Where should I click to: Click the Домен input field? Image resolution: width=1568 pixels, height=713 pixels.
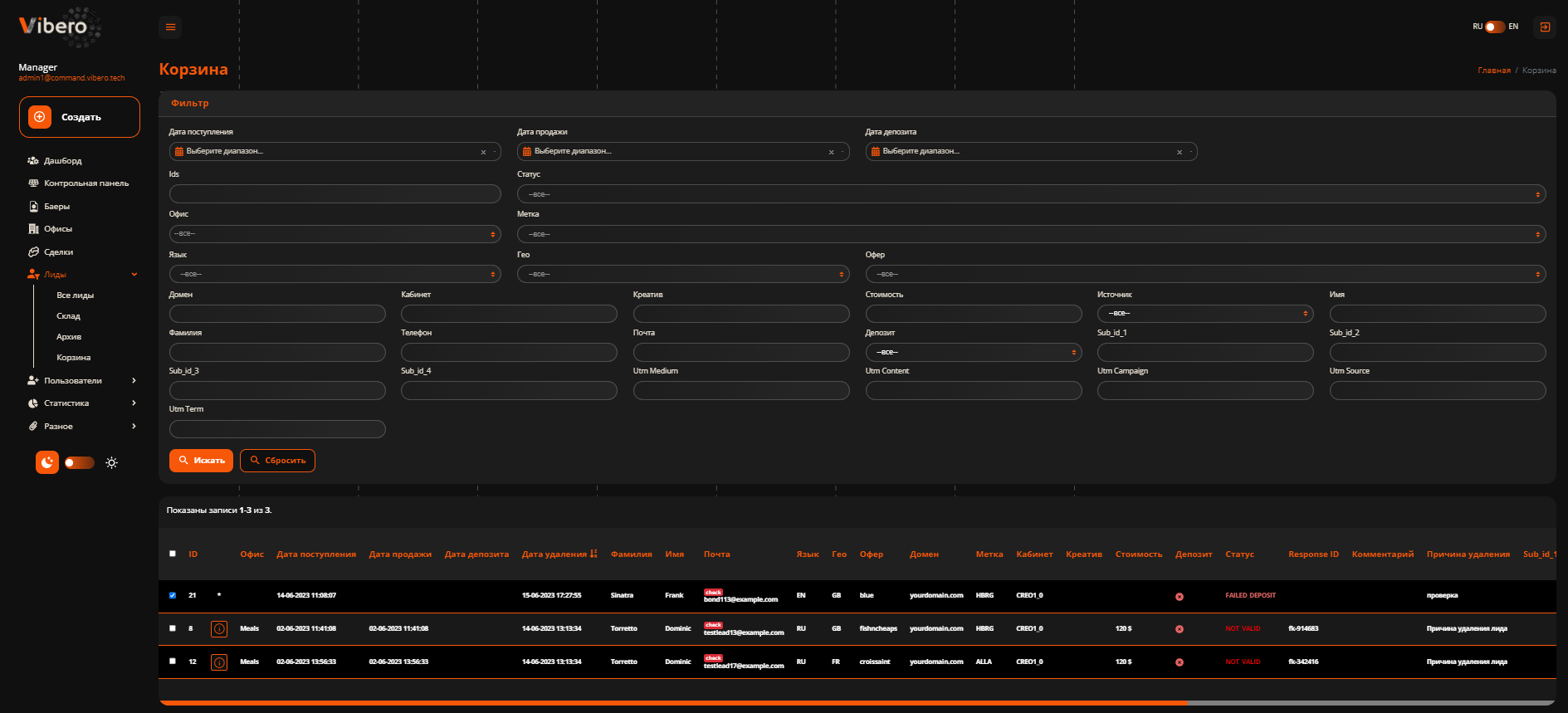pos(277,314)
